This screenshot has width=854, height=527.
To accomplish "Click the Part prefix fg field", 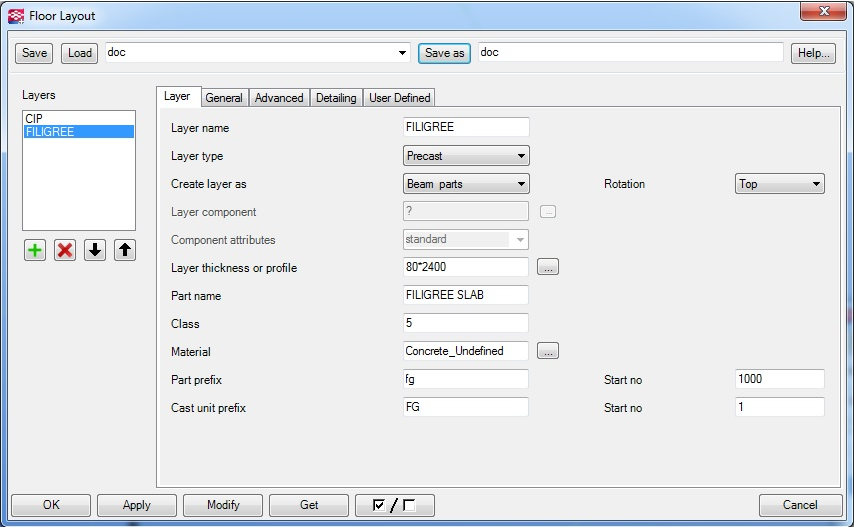I will [466, 379].
